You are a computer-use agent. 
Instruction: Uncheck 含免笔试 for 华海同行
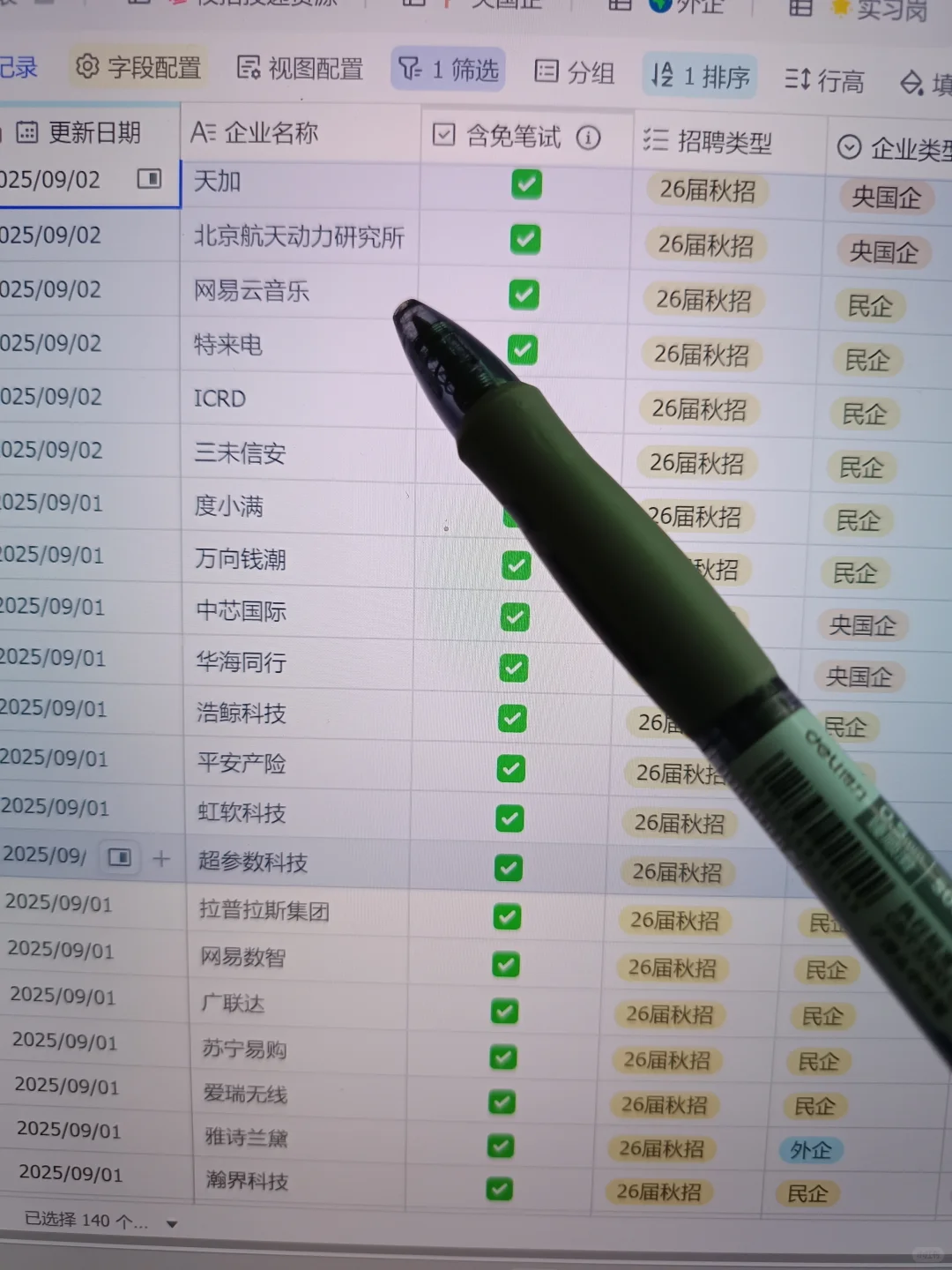514,668
